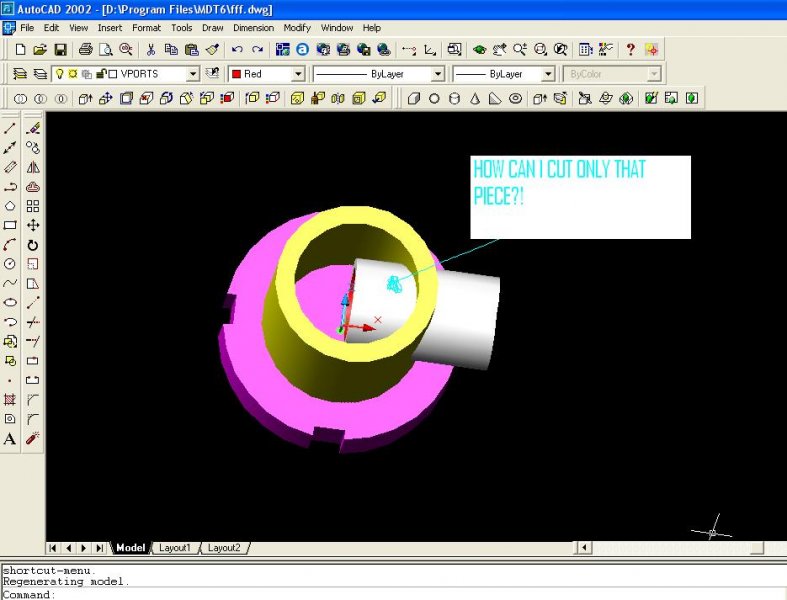Click the Save drawing icon
787x600 pixels.
tap(60, 49)
